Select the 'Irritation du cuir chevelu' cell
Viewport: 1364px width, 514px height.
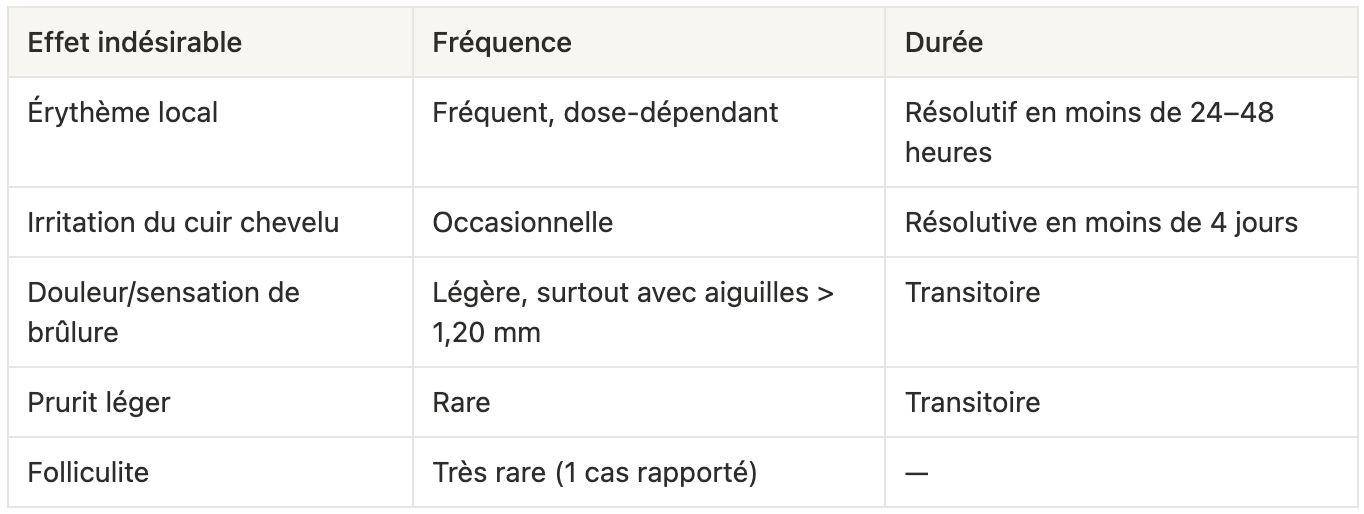click(x=210, y=222)
